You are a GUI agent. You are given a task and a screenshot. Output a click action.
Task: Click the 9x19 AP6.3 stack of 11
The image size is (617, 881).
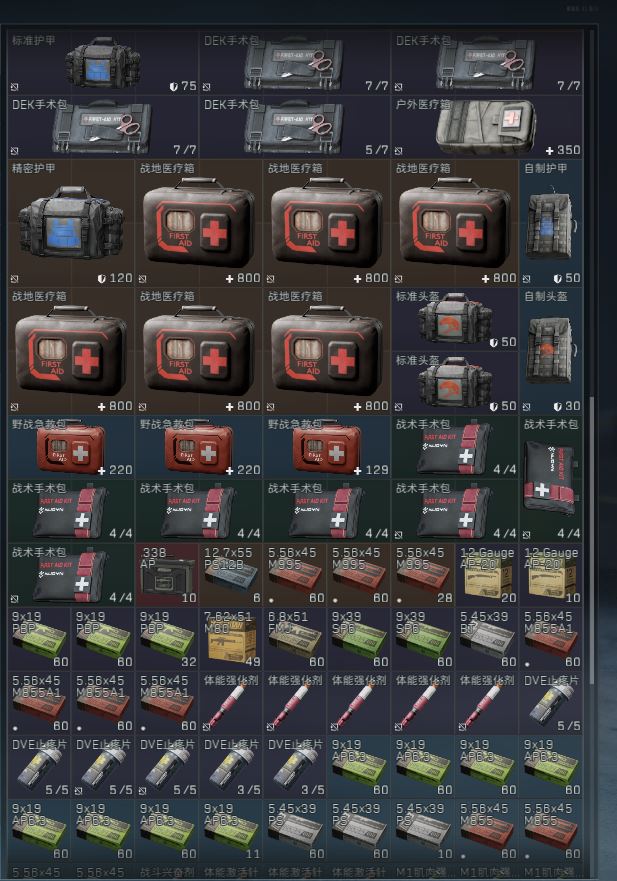coord(231,830)
